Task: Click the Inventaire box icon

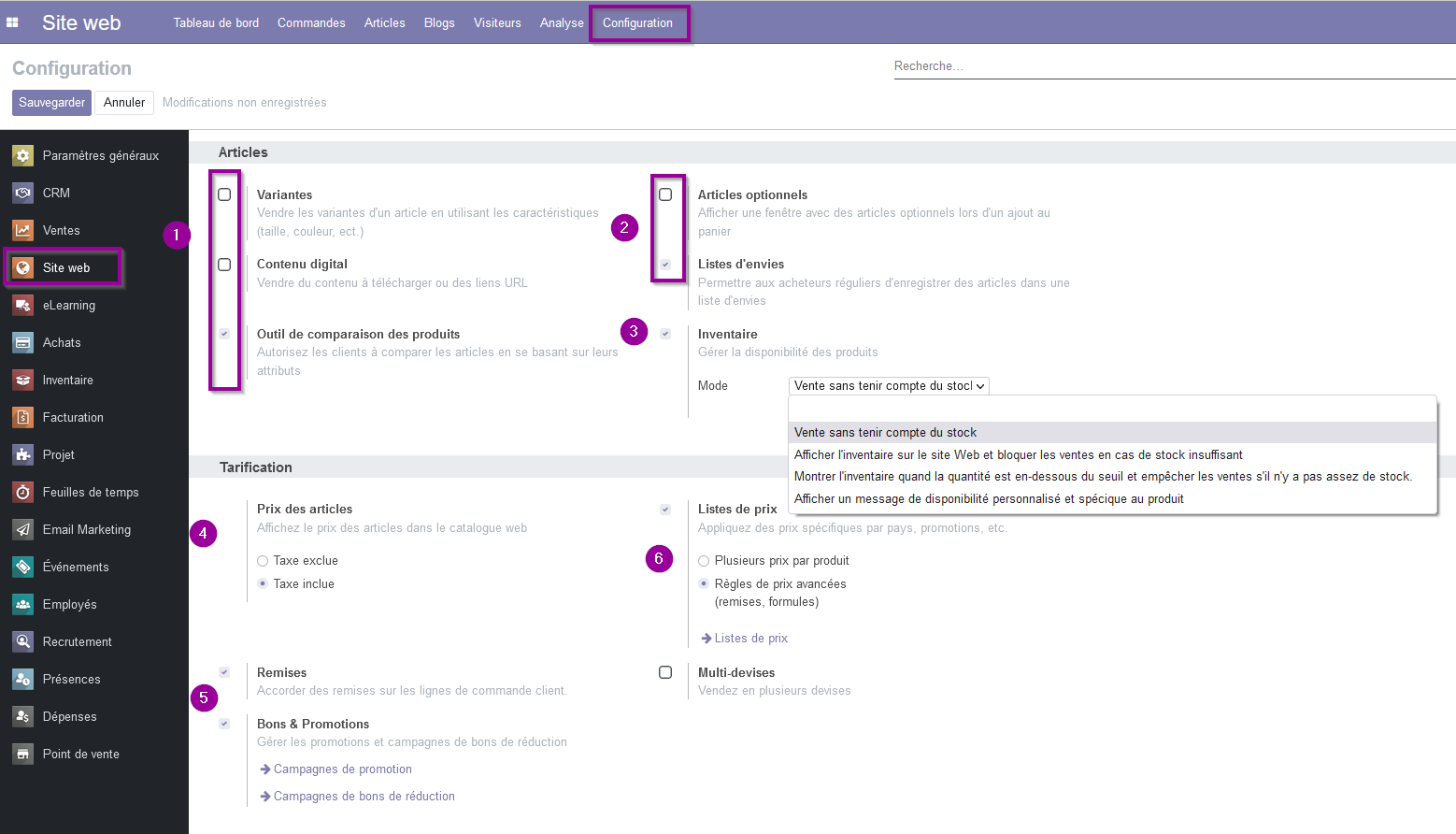Action: point(23,380)
